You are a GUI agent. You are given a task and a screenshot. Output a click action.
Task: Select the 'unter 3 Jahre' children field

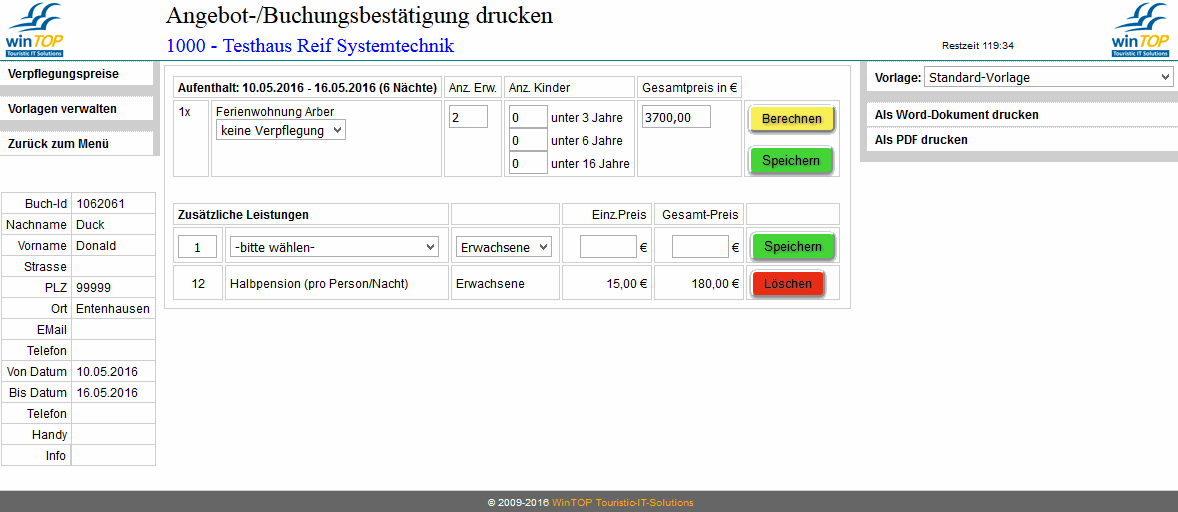pyautogui.click(x=528, y=117)
